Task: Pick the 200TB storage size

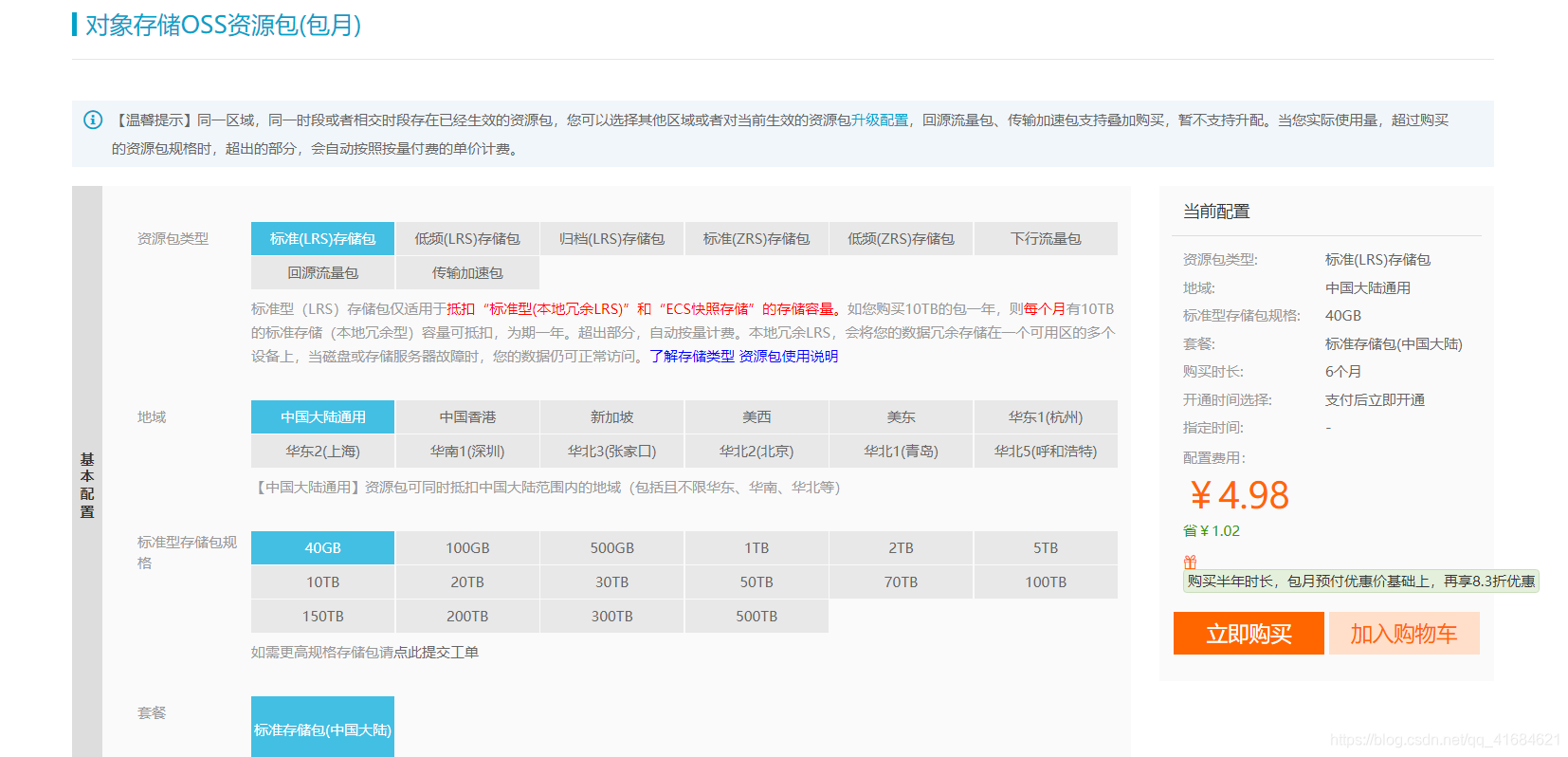Action: pyautogui.click(x=467, y=617)
